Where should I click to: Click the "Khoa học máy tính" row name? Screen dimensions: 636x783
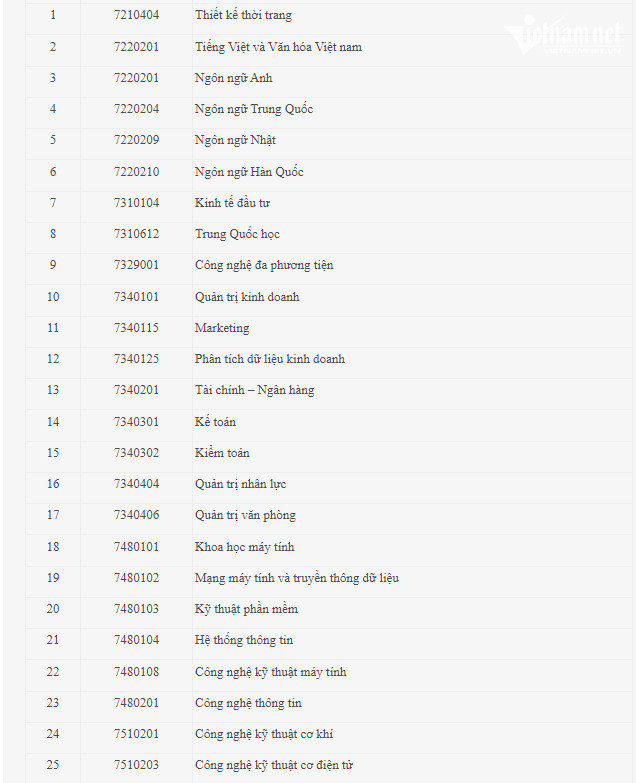coord(244,547)
